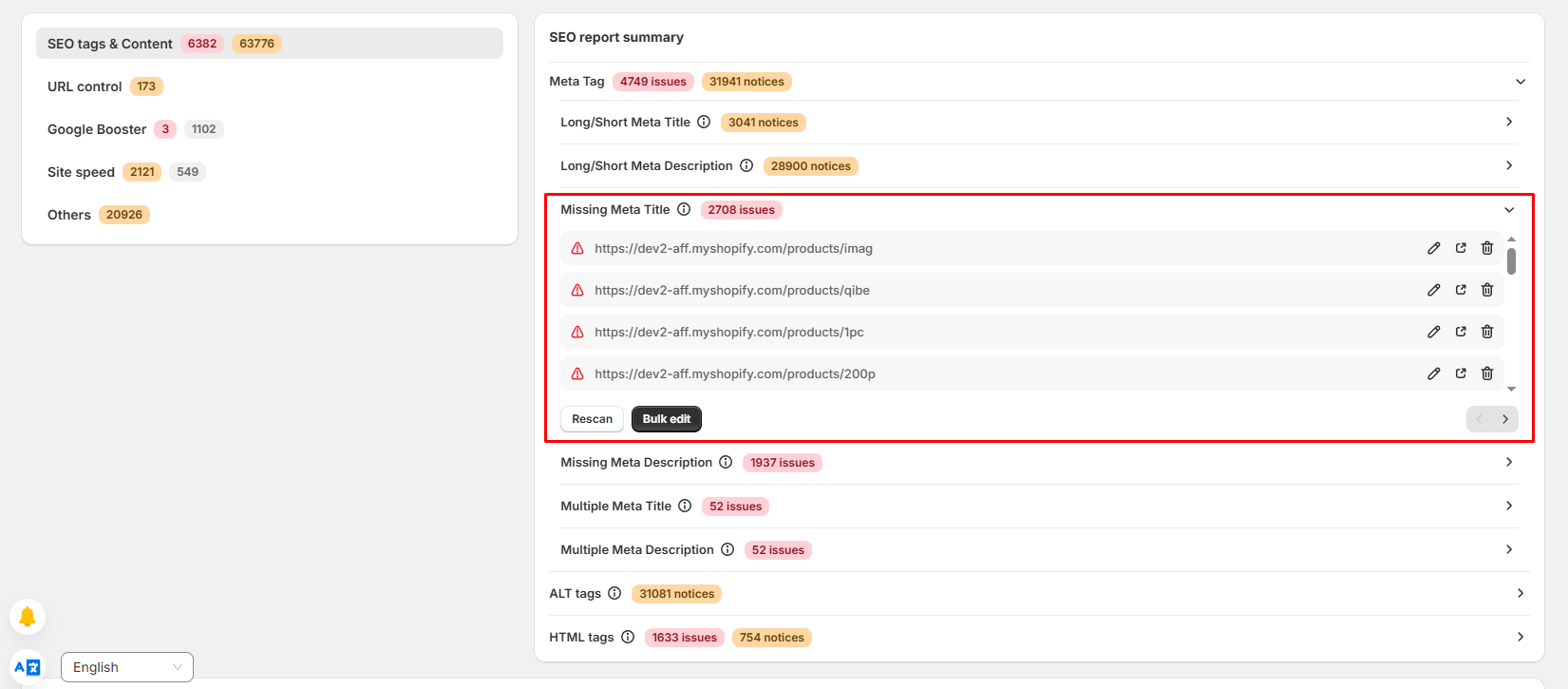
Task: Click the notification bell icon
Action: 28,617
